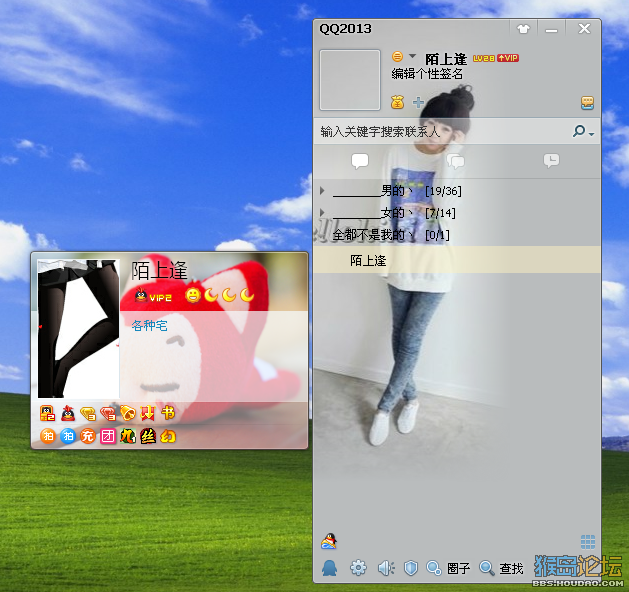Switch to the Contacts tab bubble

tap(360, 161)
